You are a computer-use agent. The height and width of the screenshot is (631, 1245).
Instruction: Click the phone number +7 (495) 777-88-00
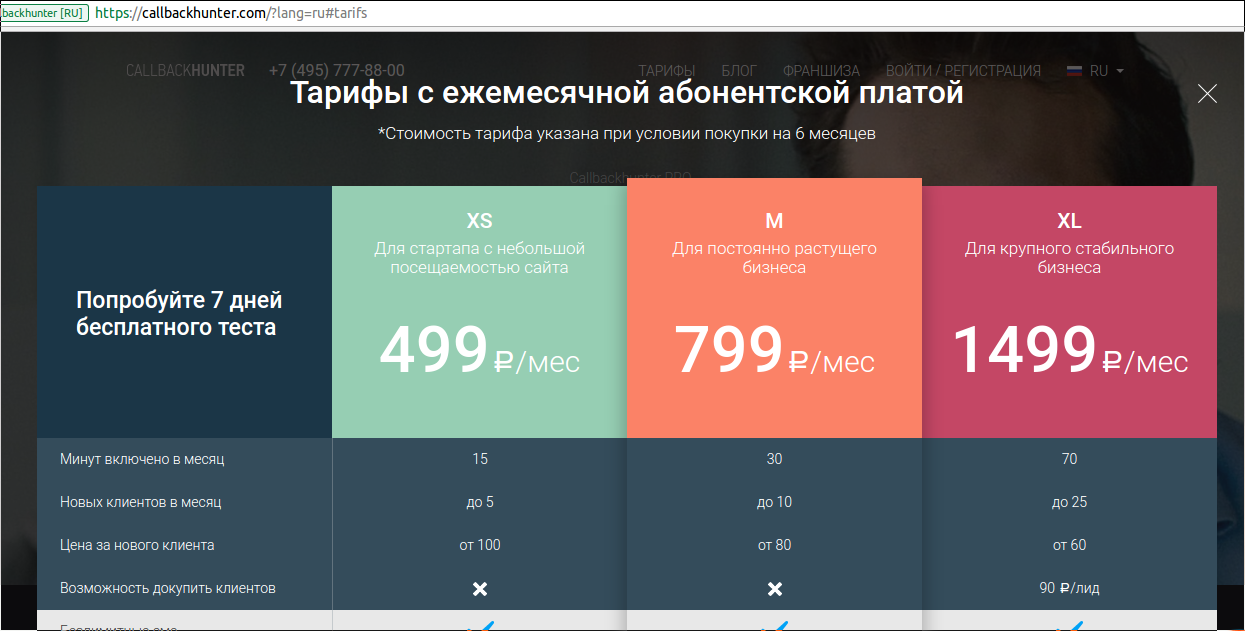(337, 71)
